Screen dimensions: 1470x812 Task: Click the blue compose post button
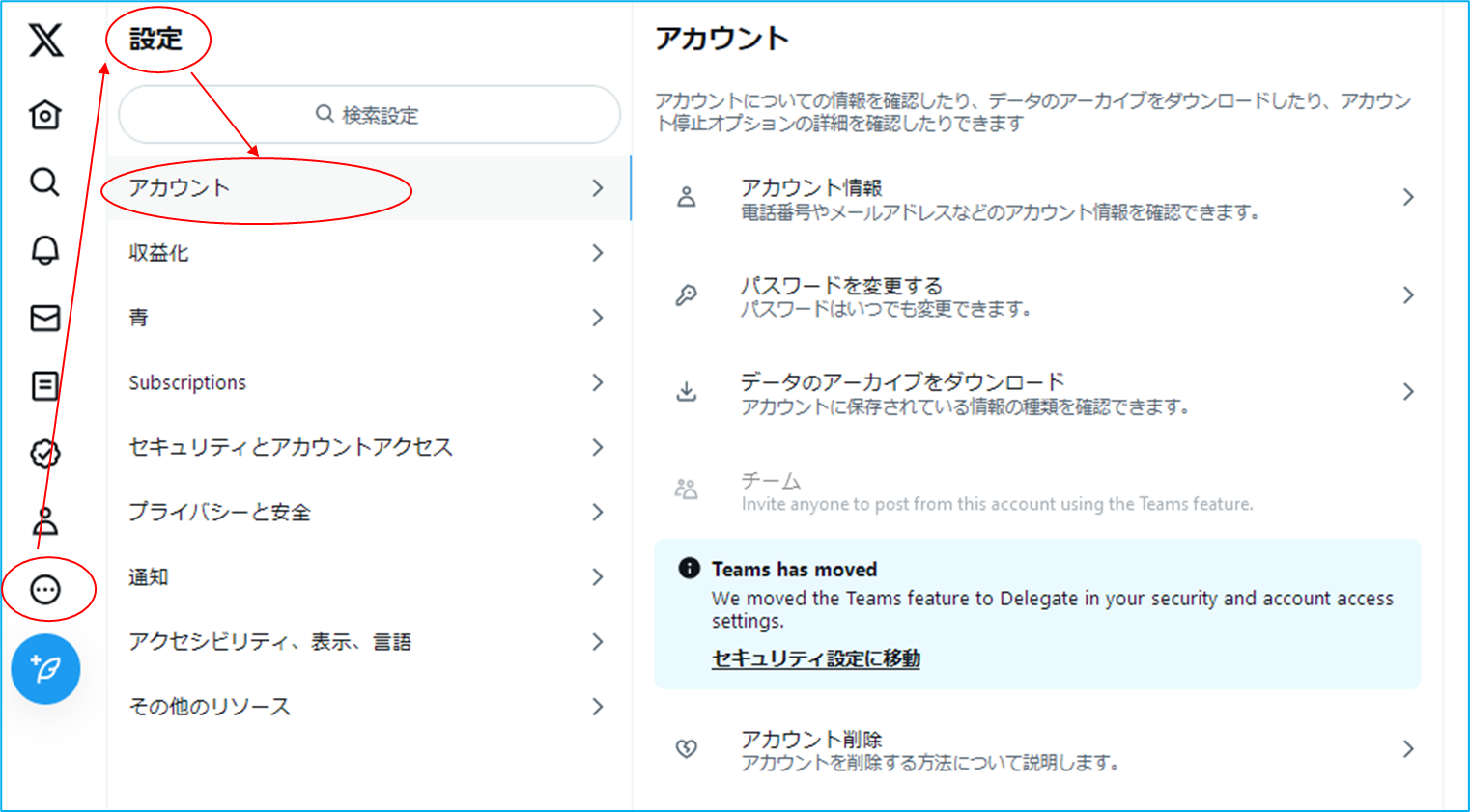click(x=45, y=668)
